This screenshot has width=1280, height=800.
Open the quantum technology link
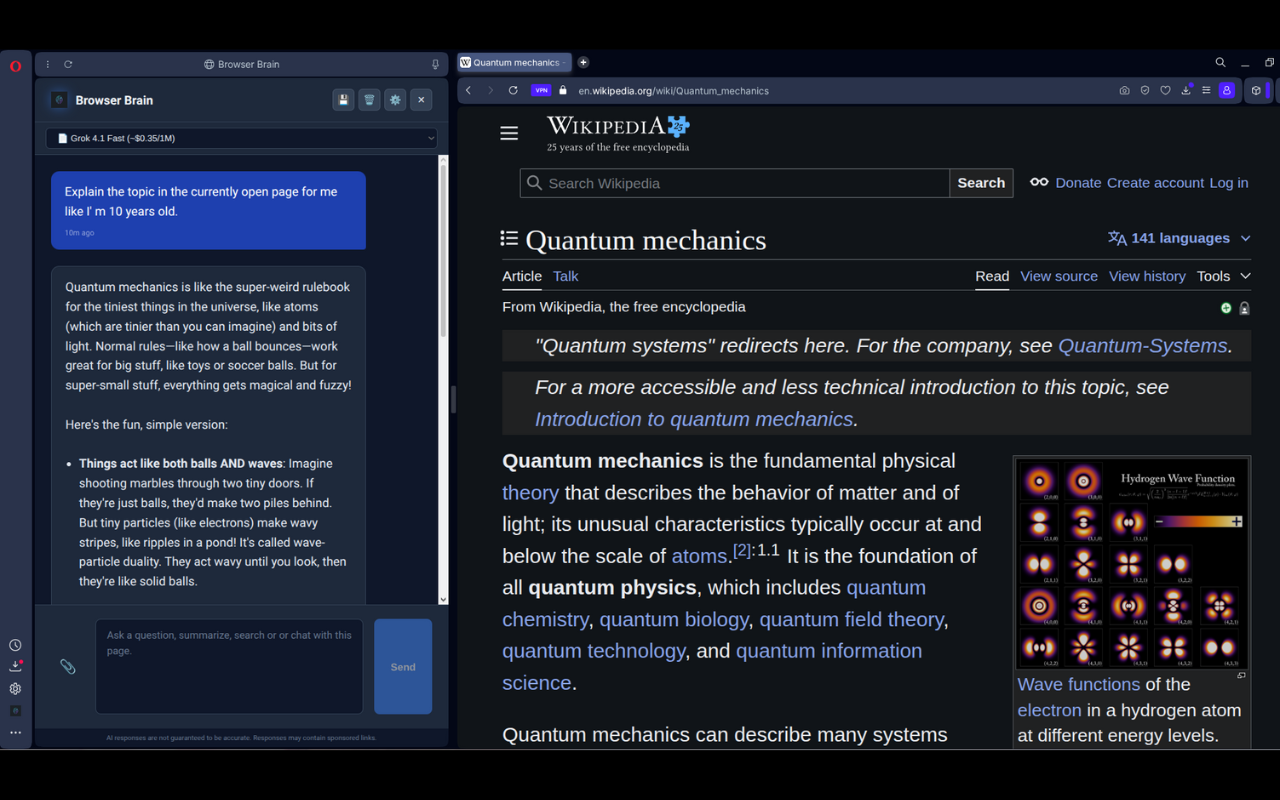tap(594, 651)
